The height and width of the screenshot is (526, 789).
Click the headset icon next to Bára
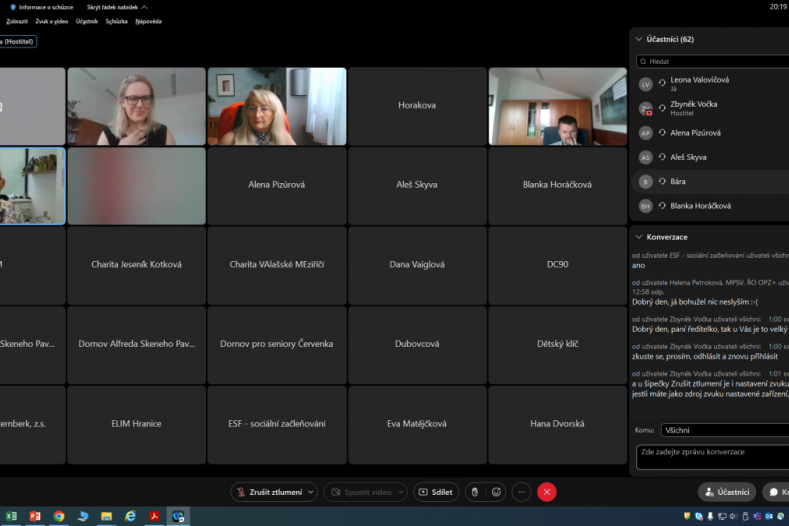(662, 181)
